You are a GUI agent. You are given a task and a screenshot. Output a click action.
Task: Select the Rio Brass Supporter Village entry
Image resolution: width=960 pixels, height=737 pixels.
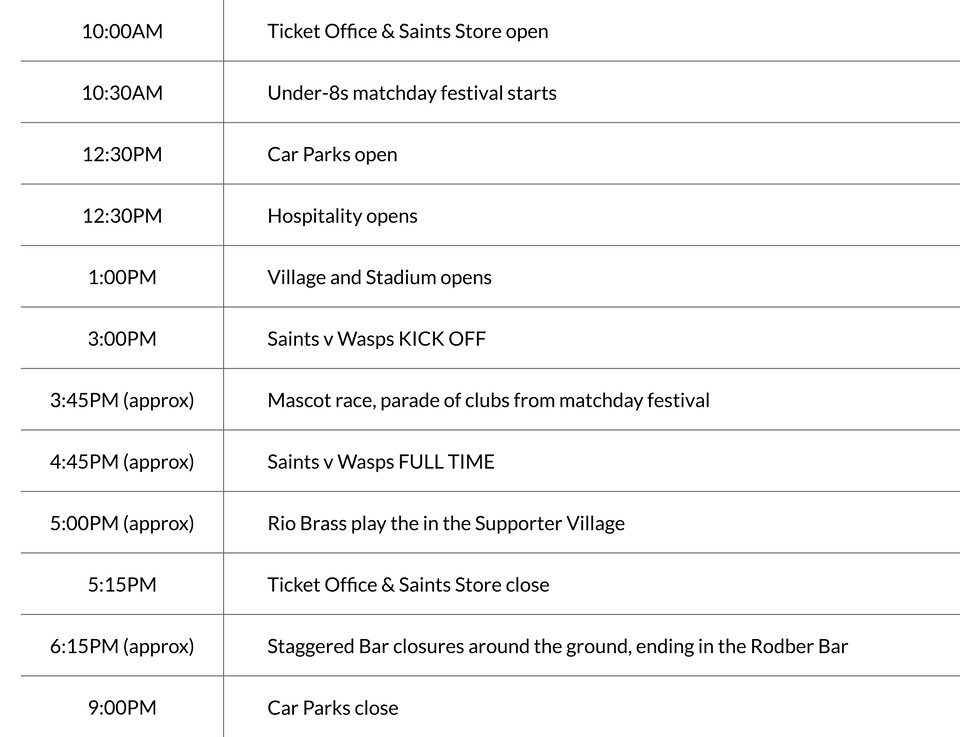(445, 523)
